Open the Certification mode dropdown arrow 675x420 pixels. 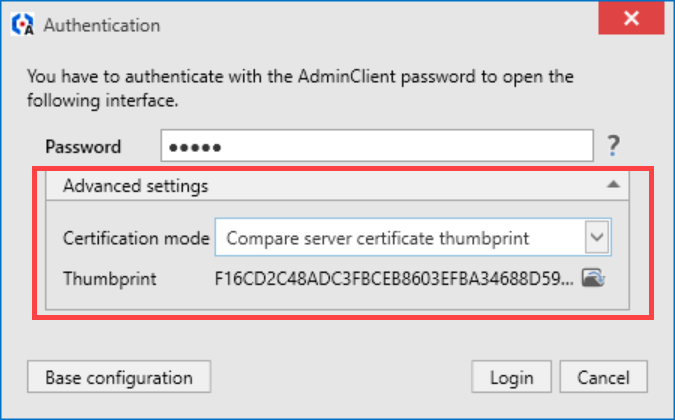click(x=597, y=237)
